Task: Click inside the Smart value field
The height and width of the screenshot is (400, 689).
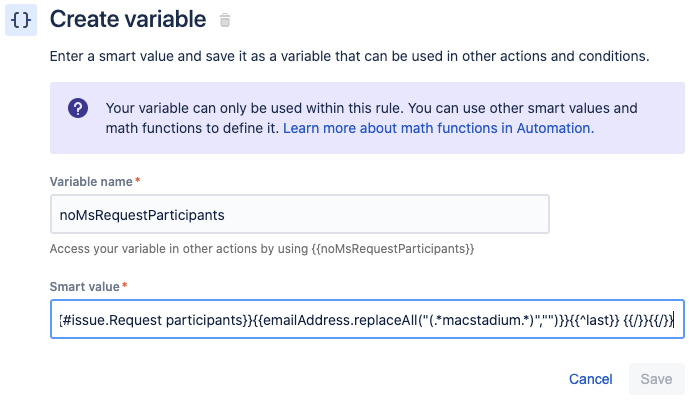Action: pos(367,320)
